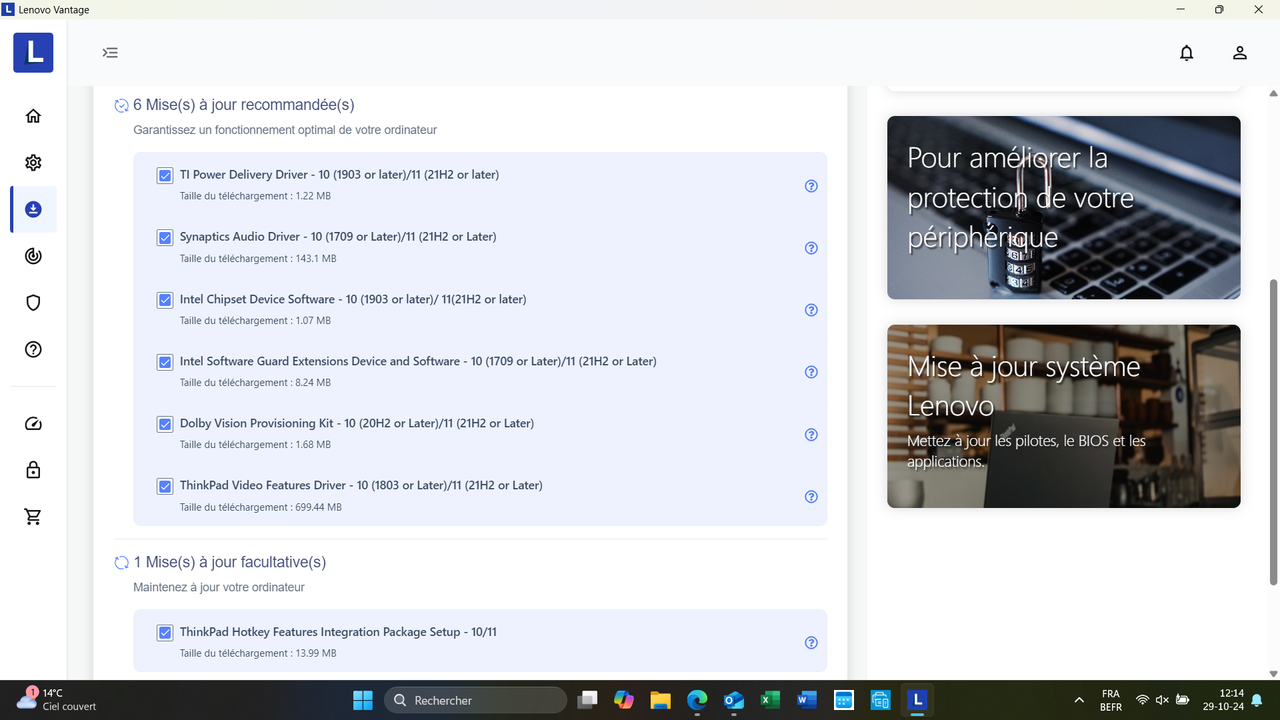The width and height of the screenshot is (1280, 720).
Task: Open the speedometer performance icon in sidebar
Action: [33, 424]
